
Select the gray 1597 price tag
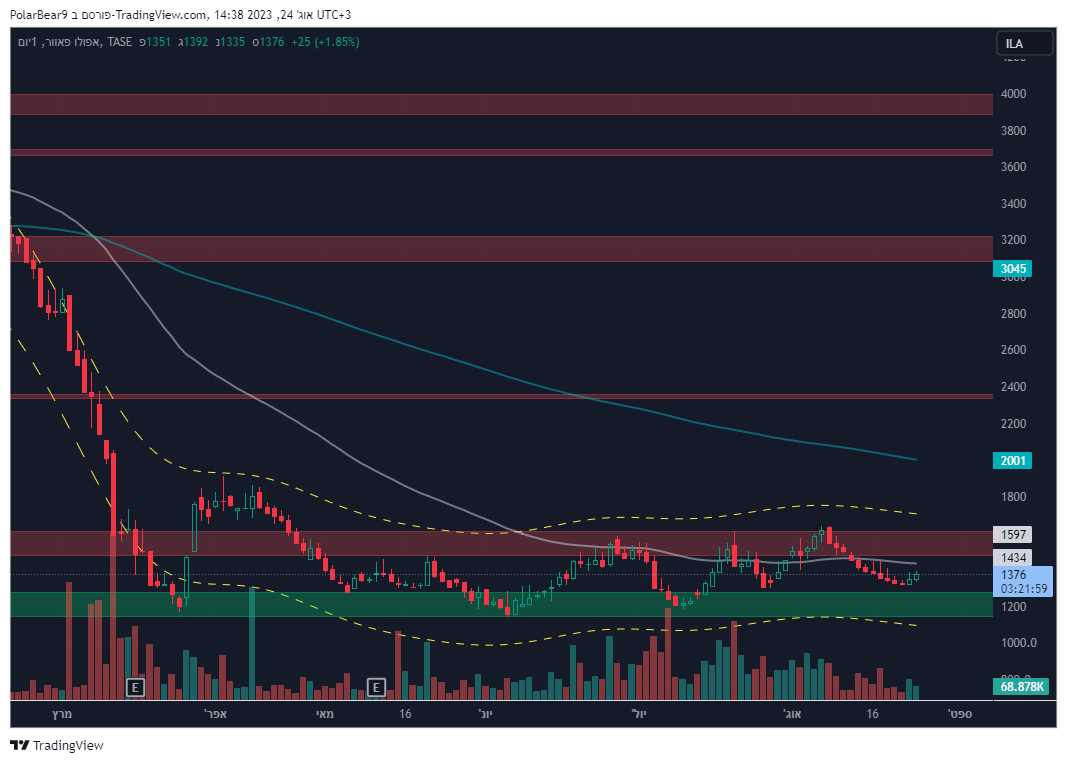coord(1013,535)
